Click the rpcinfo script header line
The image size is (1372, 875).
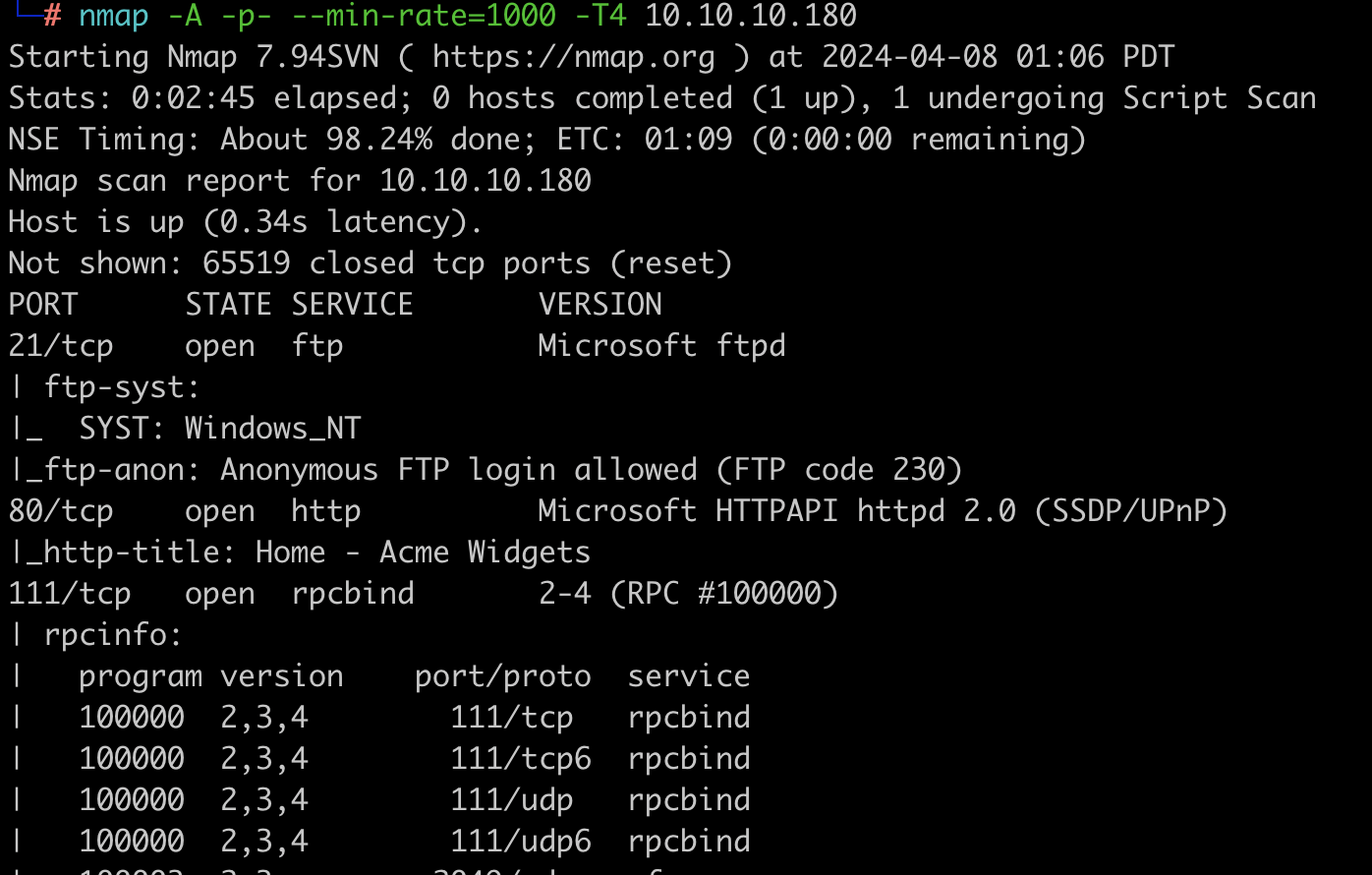(x=94, y=635)
